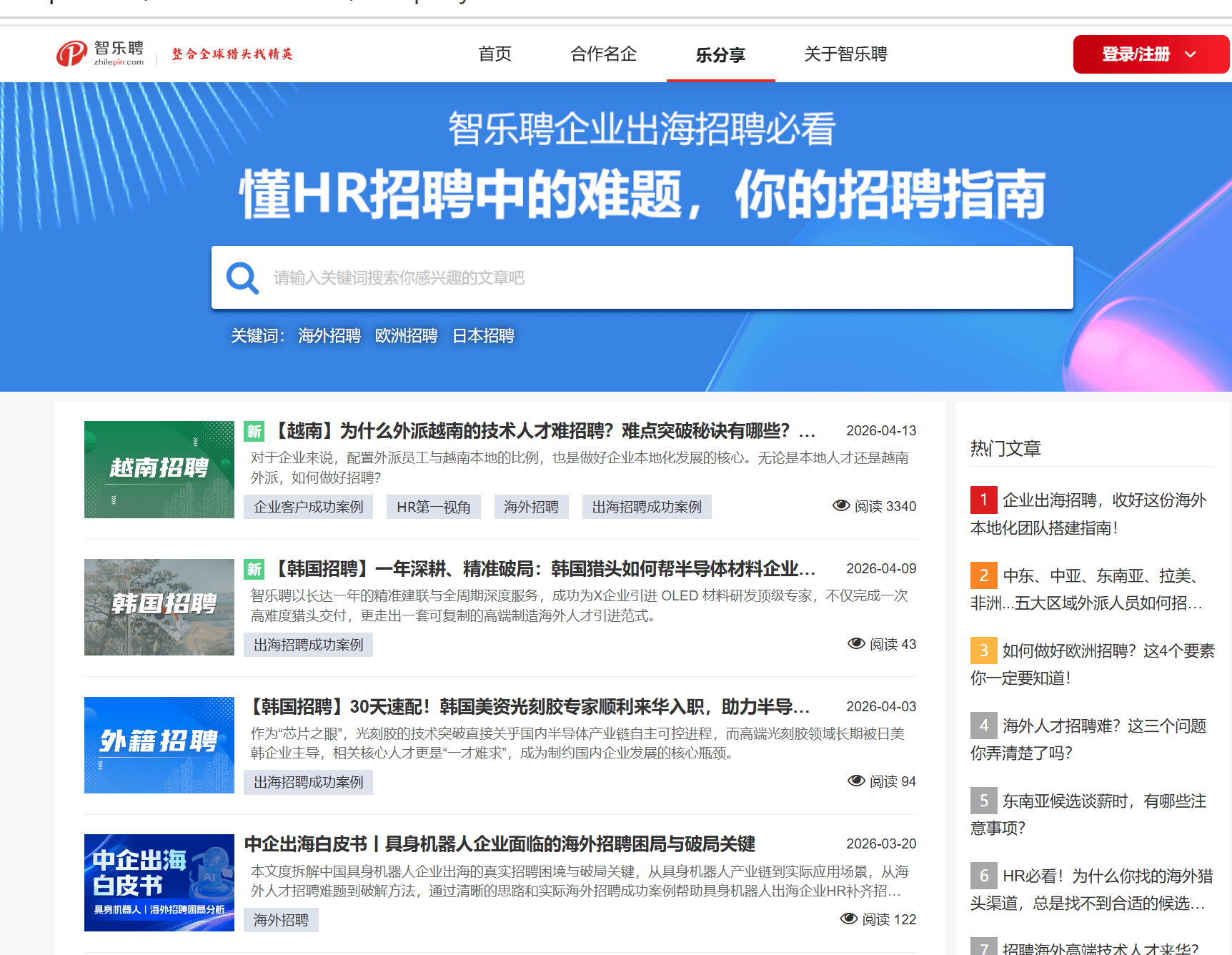Focus the article keyword search field
The height and width of the screenshot is (955, 1232).
tap(665, 278)
